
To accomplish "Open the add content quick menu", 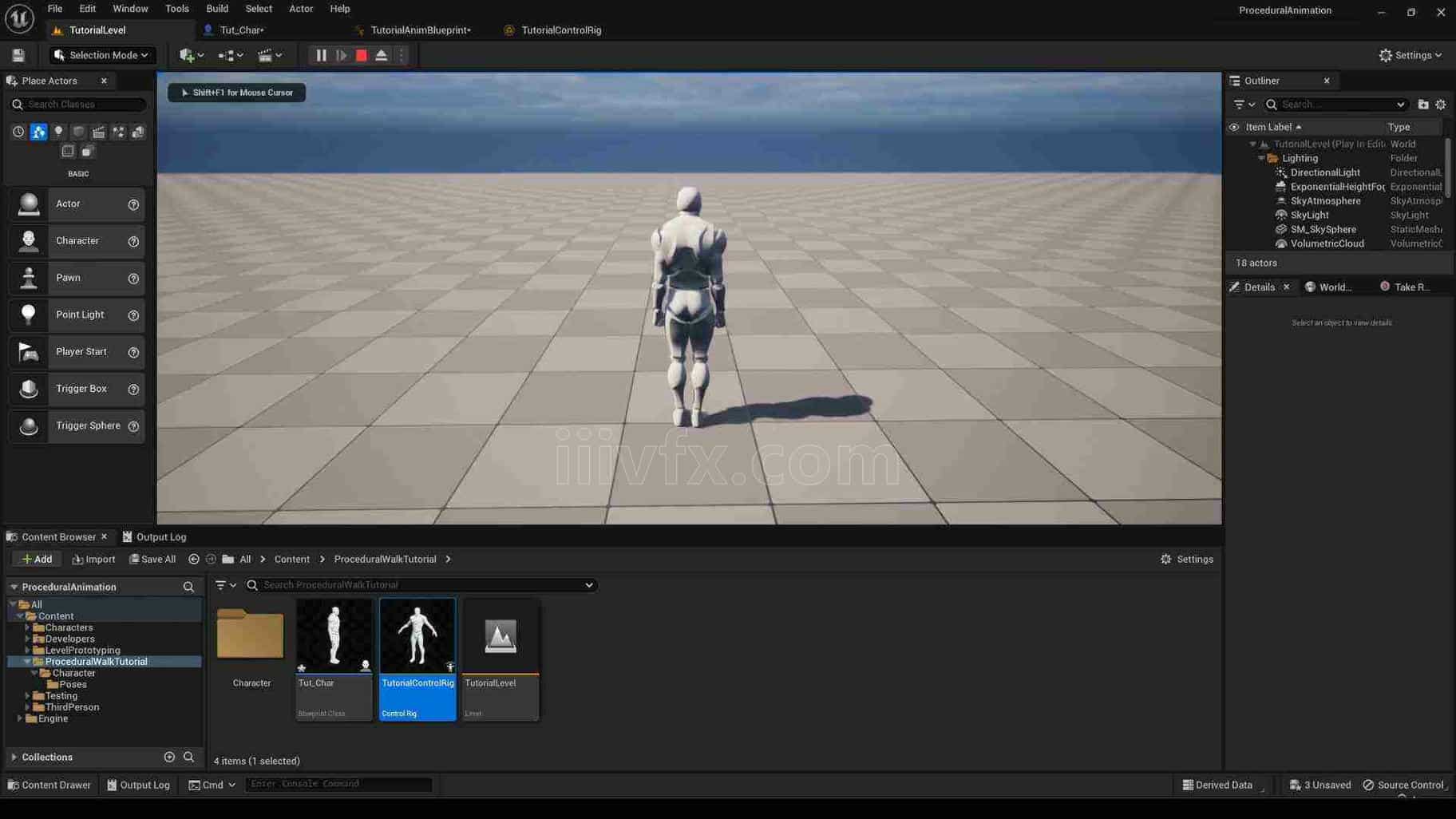I will [x=192, y=55].
